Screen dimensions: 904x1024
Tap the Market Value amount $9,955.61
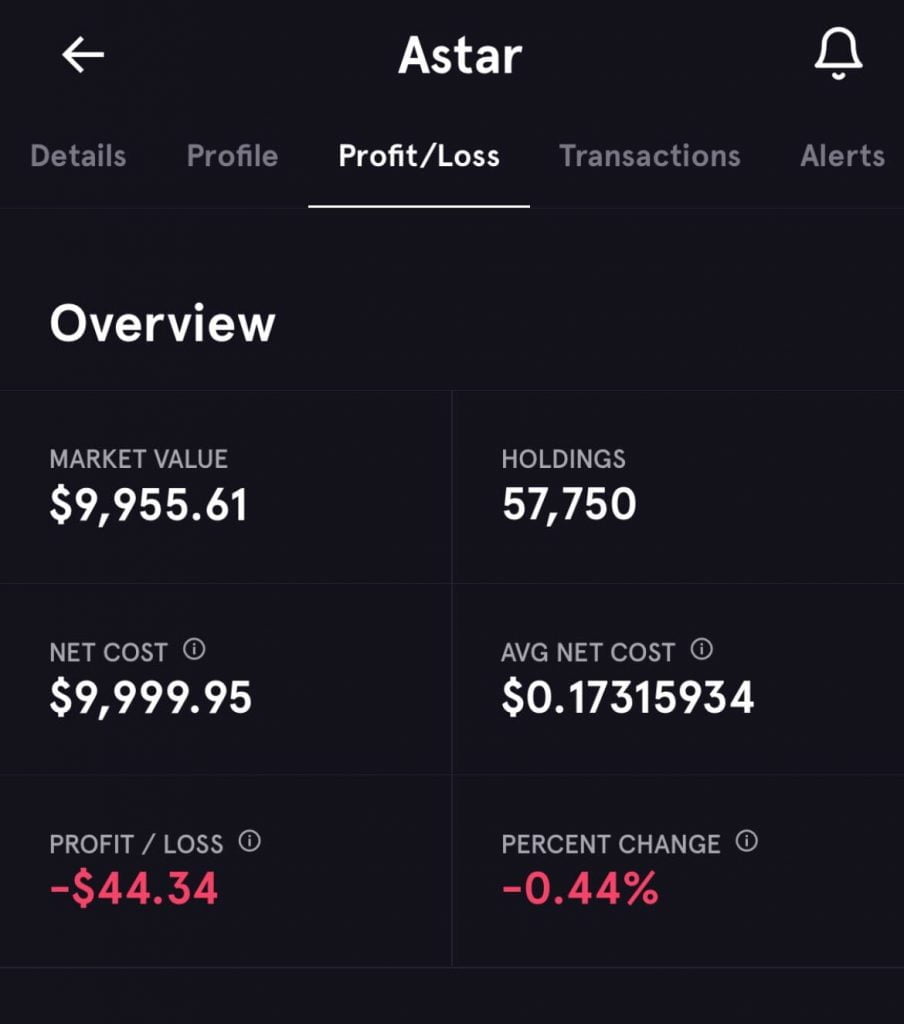pos(148,505)
